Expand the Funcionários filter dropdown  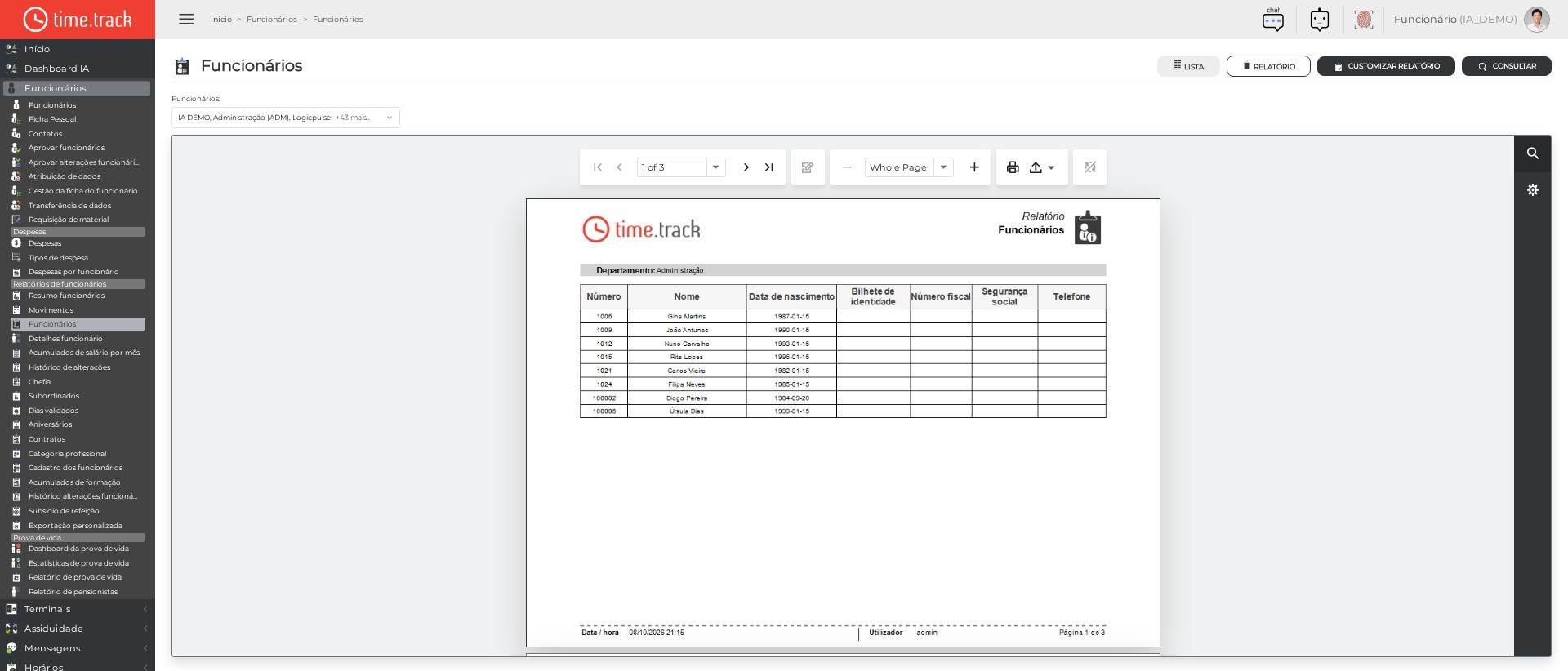tap(286, 118)
